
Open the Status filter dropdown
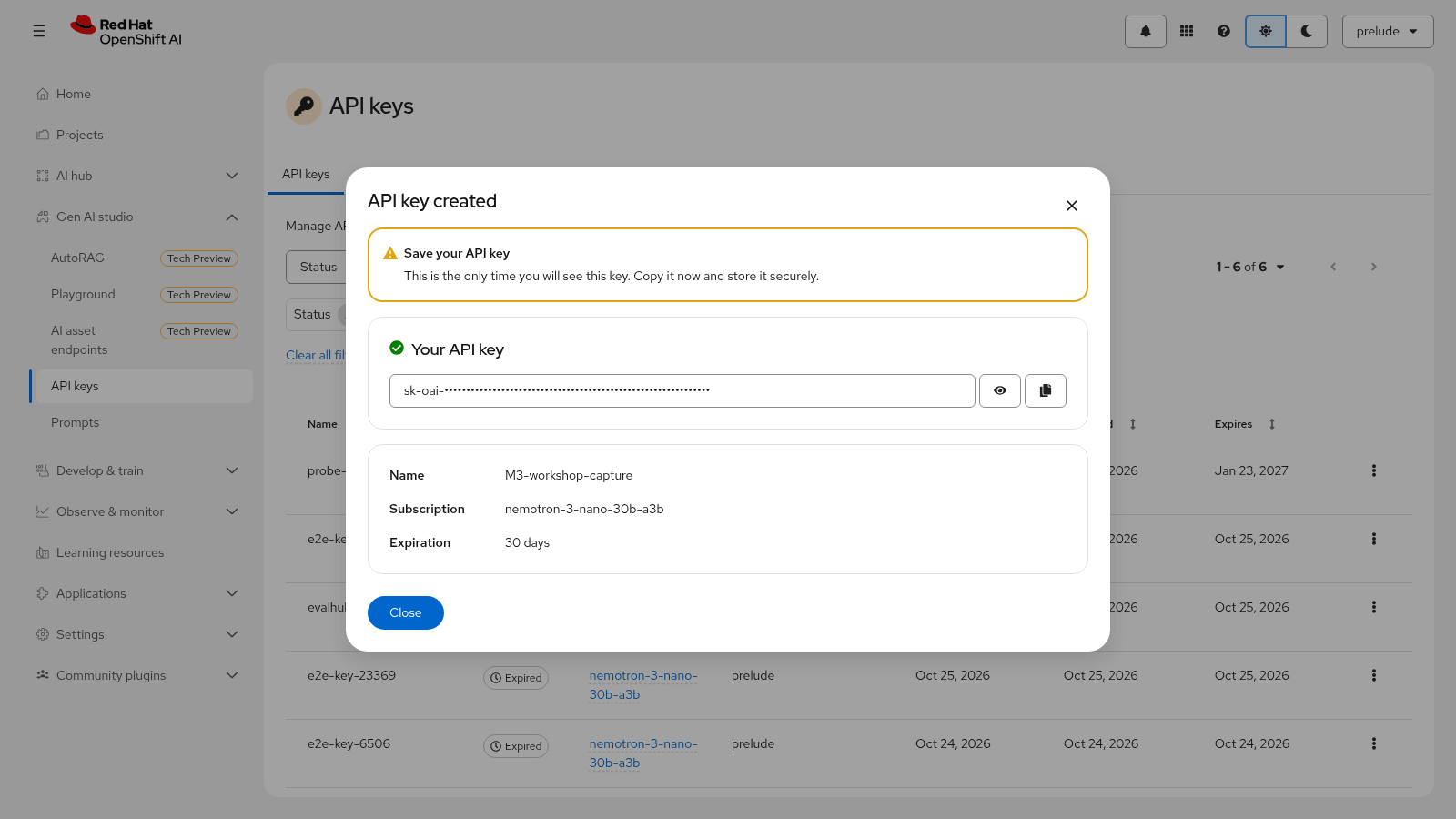click(x=317, y=267)
